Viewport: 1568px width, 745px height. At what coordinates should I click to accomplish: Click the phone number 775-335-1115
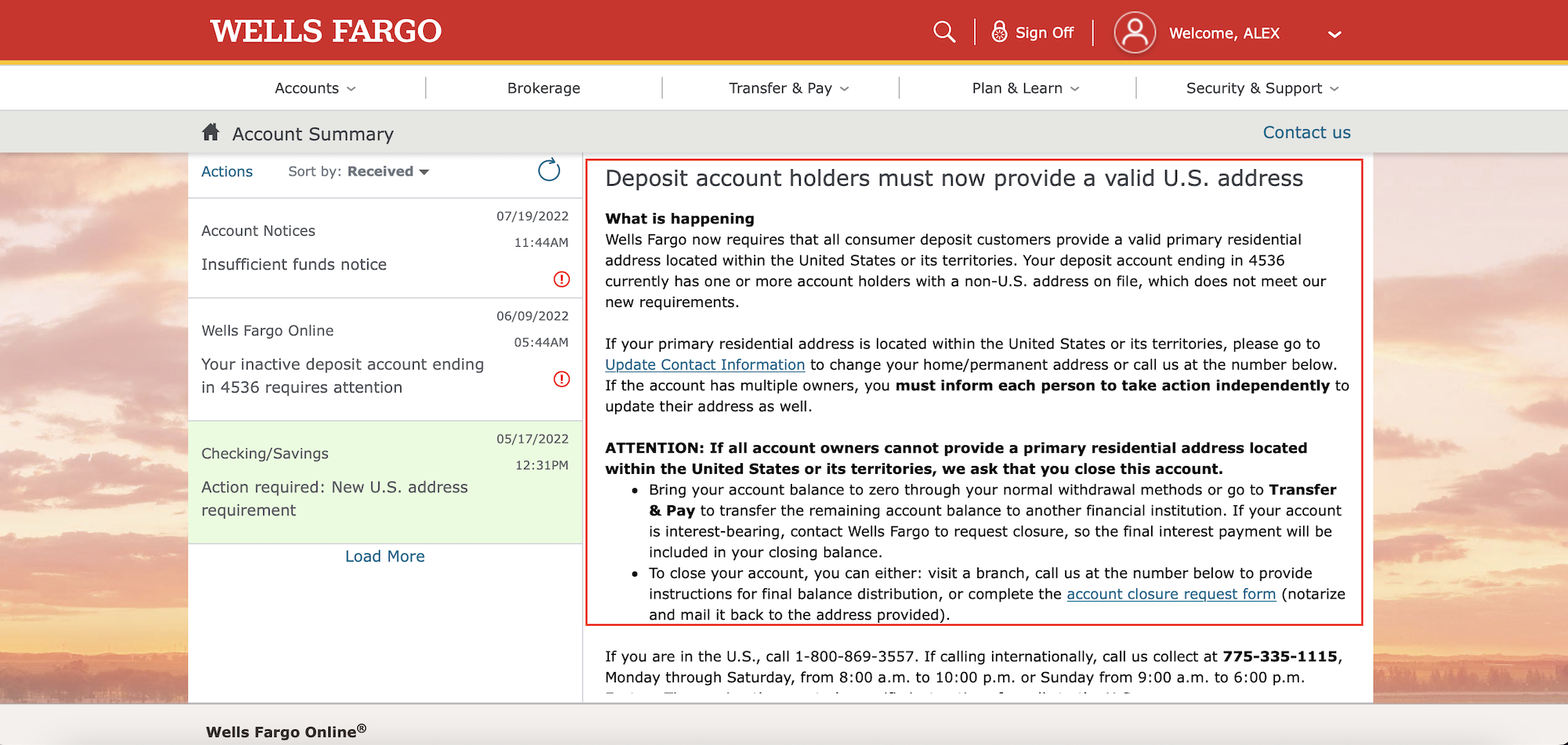tap(1280, 656)
